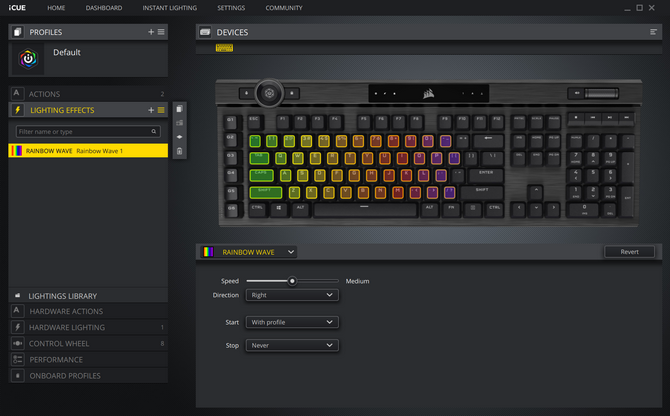Click the volume roller on the keyboard
670x416 pixels.
click(x=601, y=93)
